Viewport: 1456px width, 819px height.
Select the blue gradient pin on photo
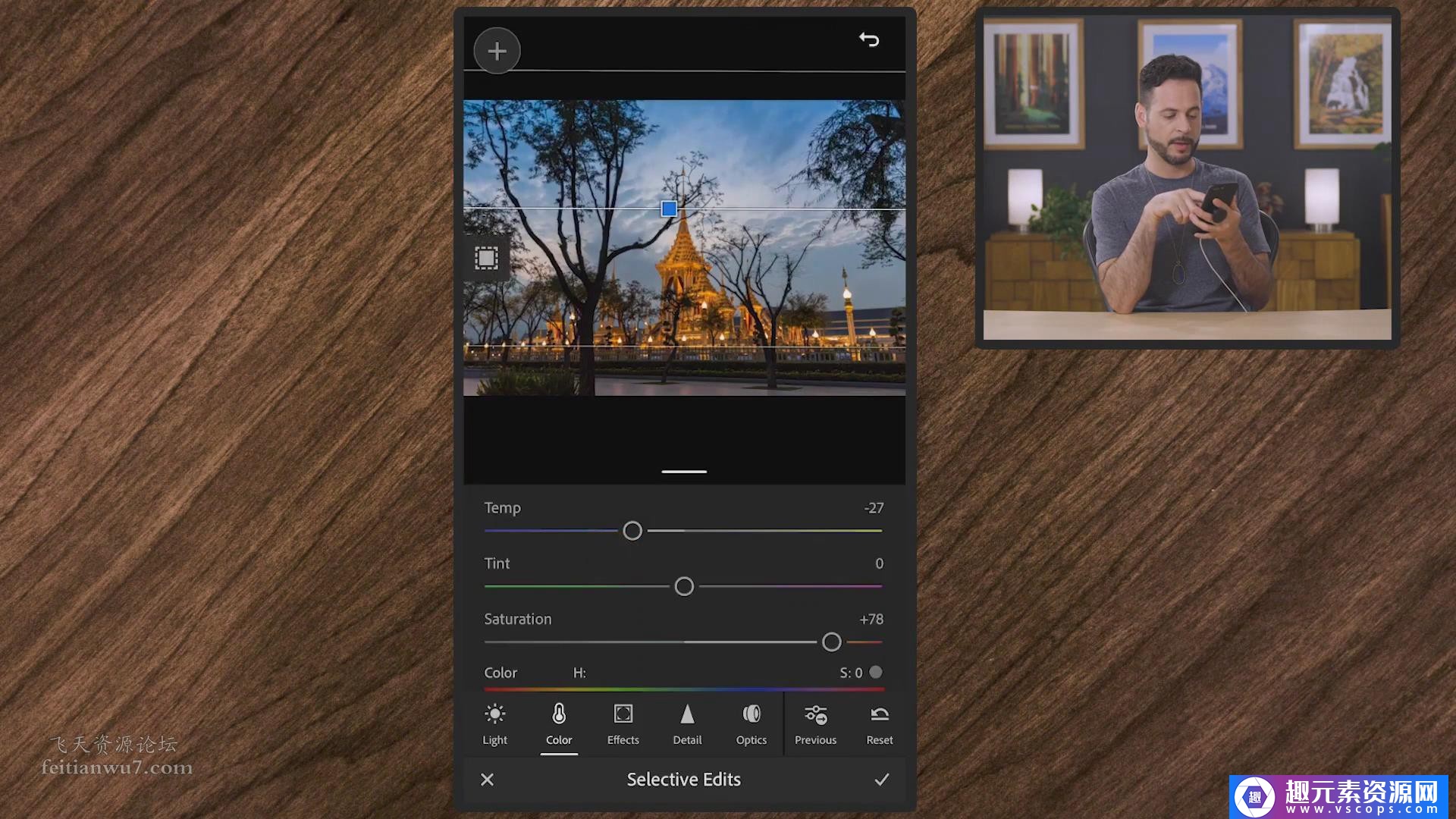[669, 209]
